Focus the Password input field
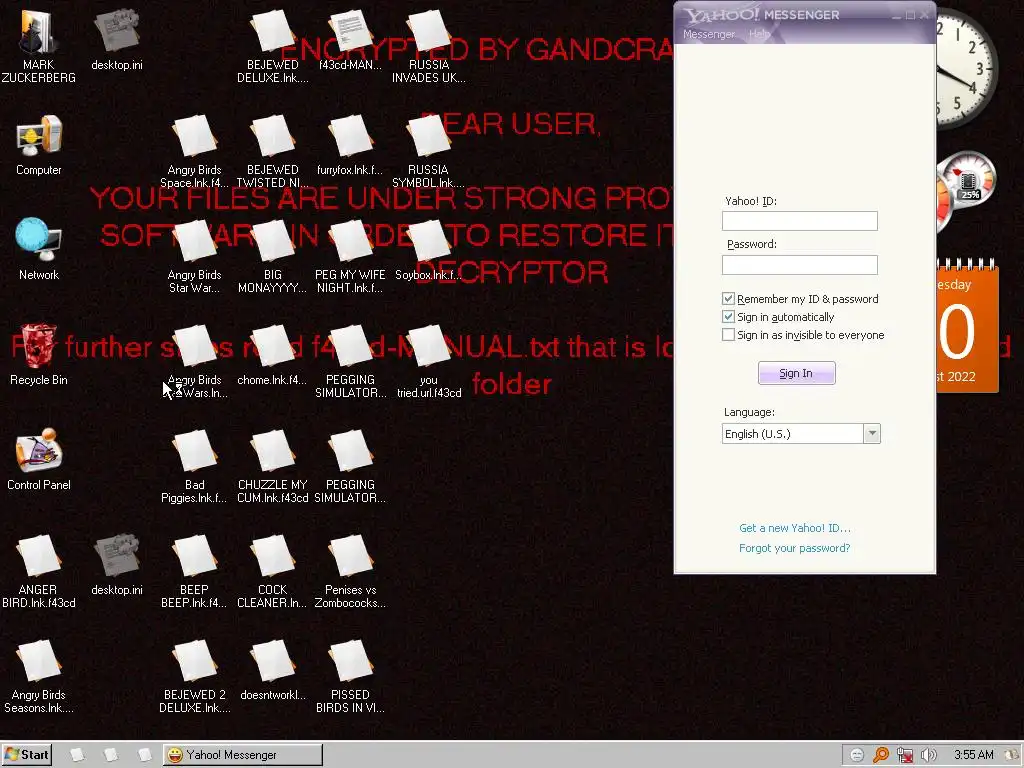Viewport: 1024px width, 768px height. 799,264
